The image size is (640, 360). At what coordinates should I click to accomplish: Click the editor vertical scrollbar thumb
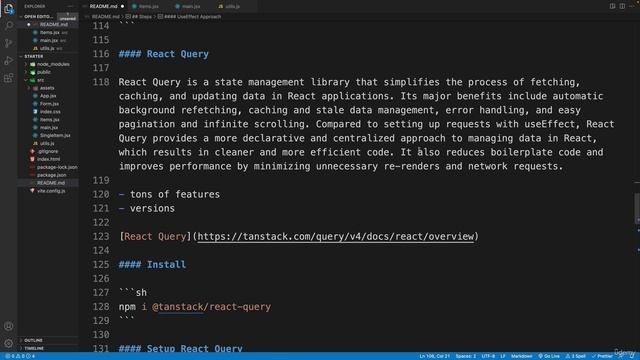coord(637,208)
